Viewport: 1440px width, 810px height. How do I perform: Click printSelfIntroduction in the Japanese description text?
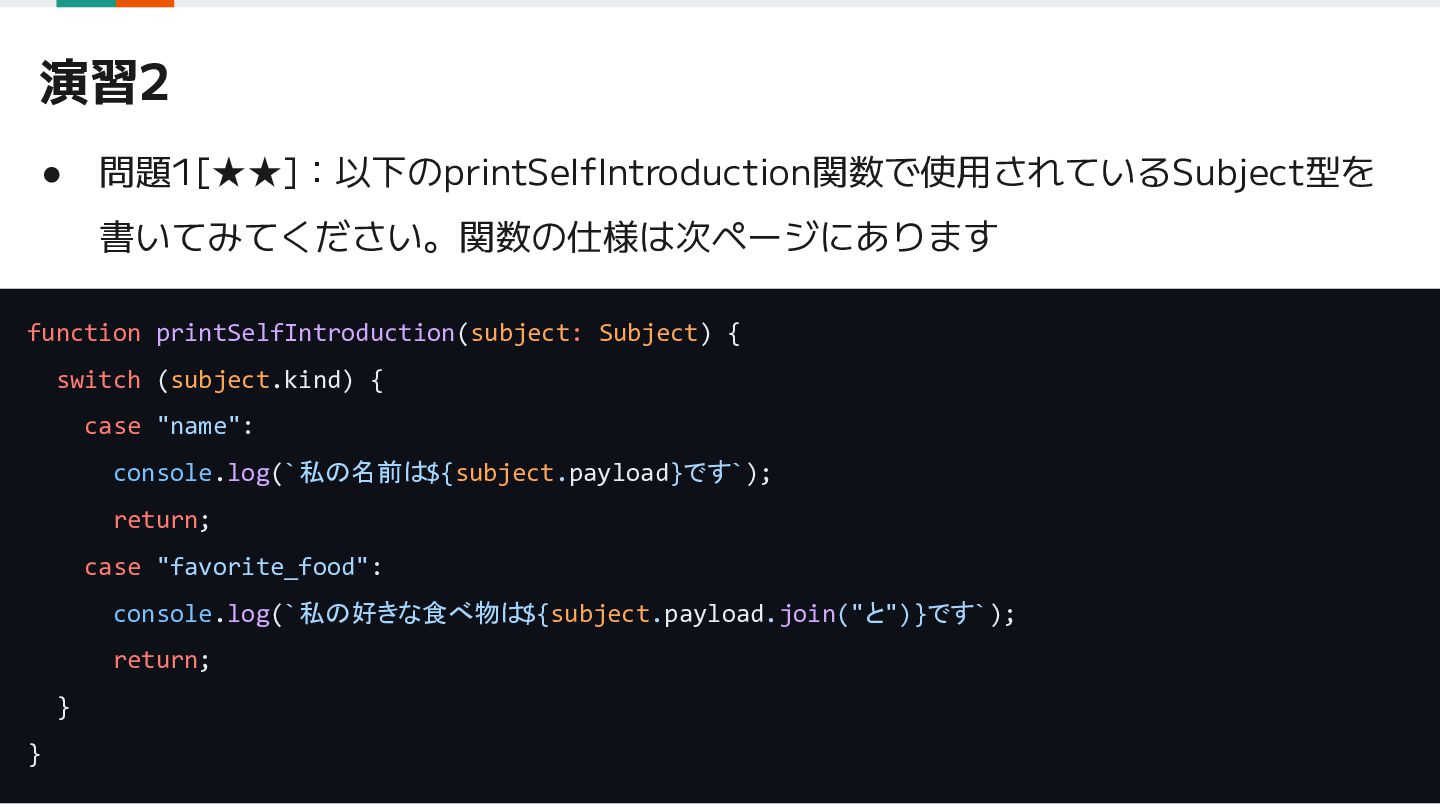[x=627, y=173]
